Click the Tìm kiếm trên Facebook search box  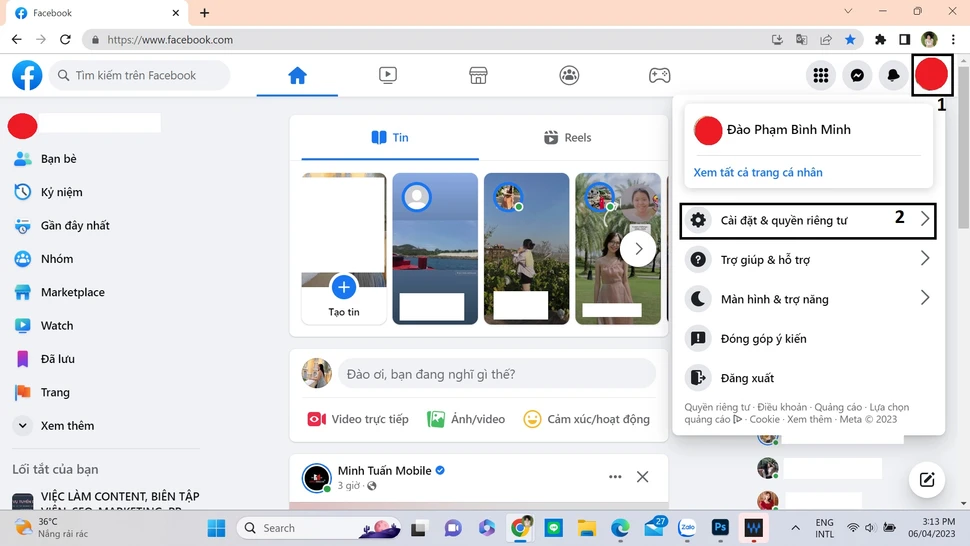coord(140,75)
